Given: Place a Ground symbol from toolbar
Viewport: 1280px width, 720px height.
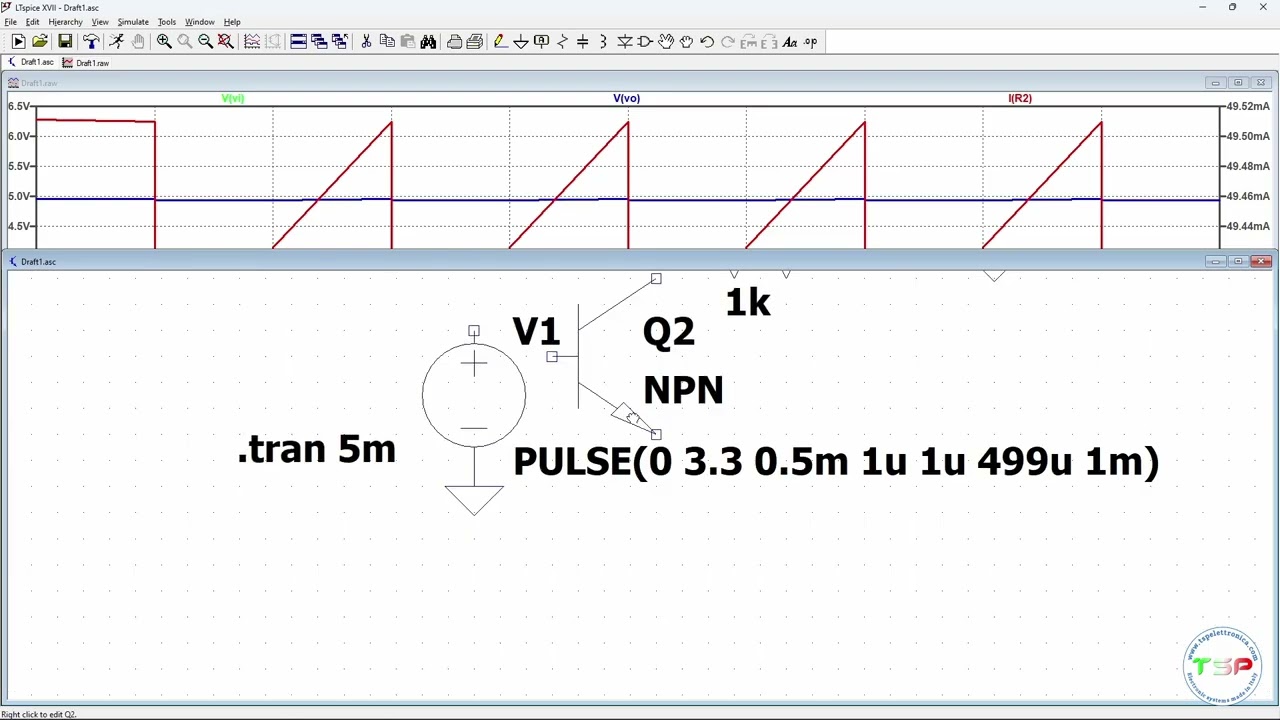Looking at the screenshot, I should click(521, 42).
